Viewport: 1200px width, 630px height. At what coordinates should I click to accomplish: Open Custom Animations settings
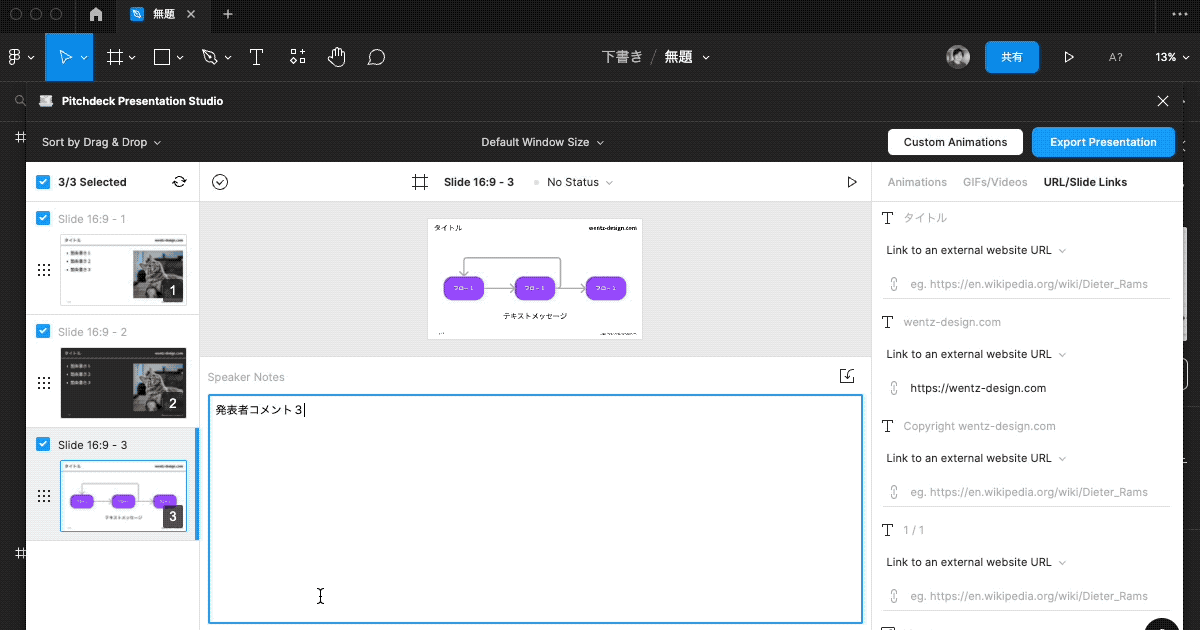pyautogui.click(x=955, y=142)
